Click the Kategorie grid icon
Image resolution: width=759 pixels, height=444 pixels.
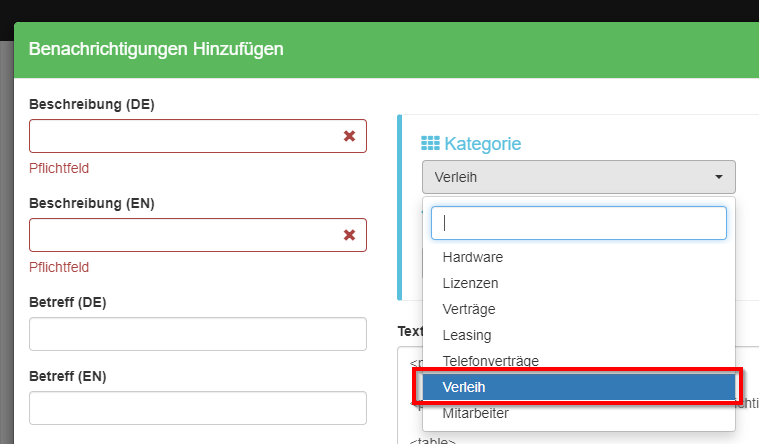(x=430, y=143)
